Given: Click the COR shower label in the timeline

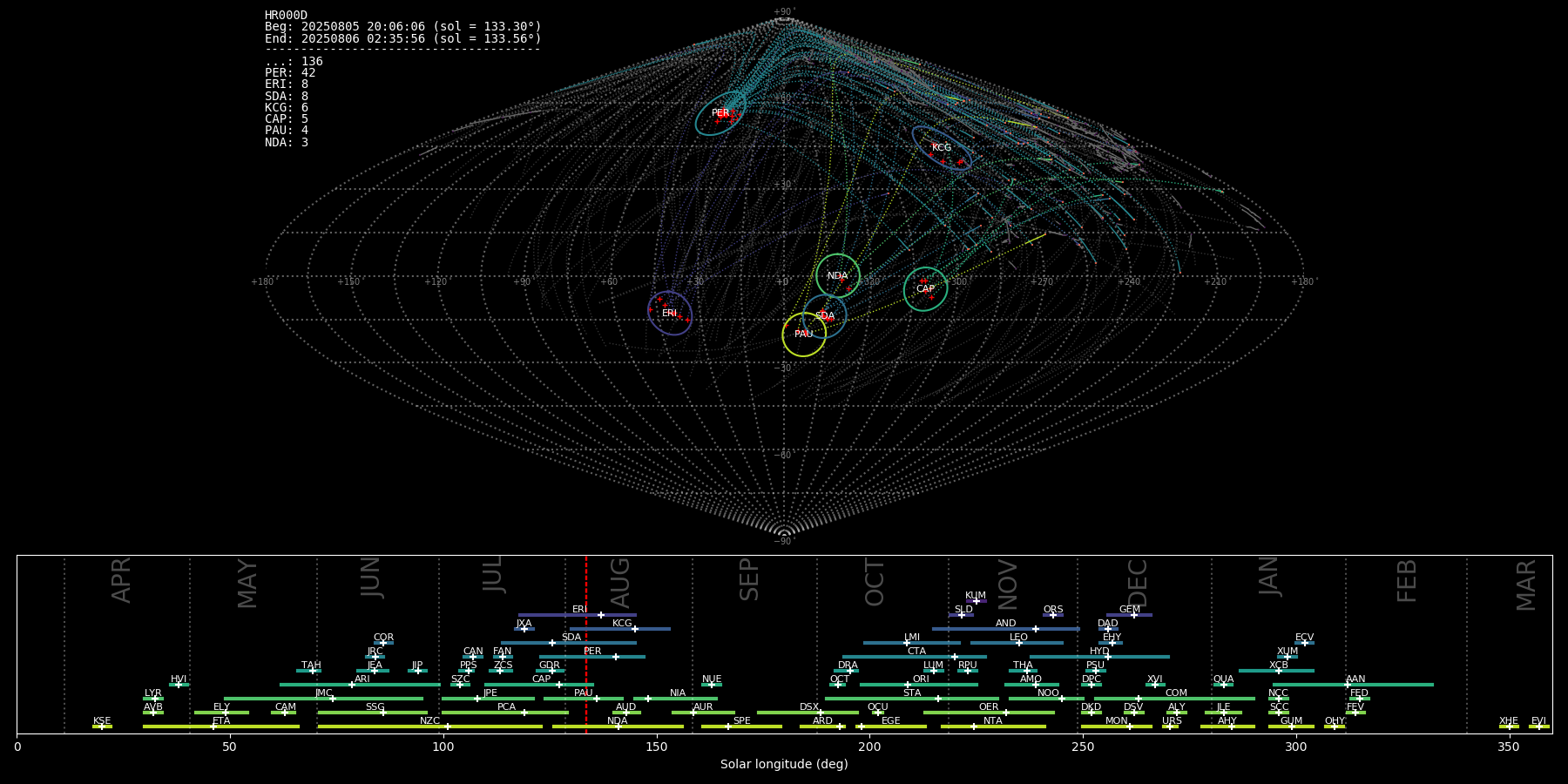Looking at the screenshot, I should [383, 638].
